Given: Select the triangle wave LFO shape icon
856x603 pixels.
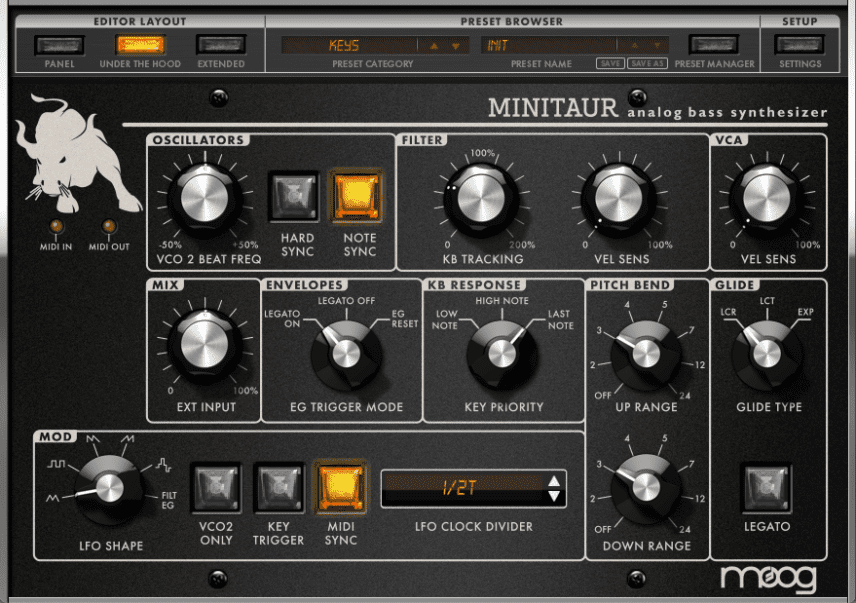Looking at the screenshot, I should pyautogui.click(x=53, y=498).
